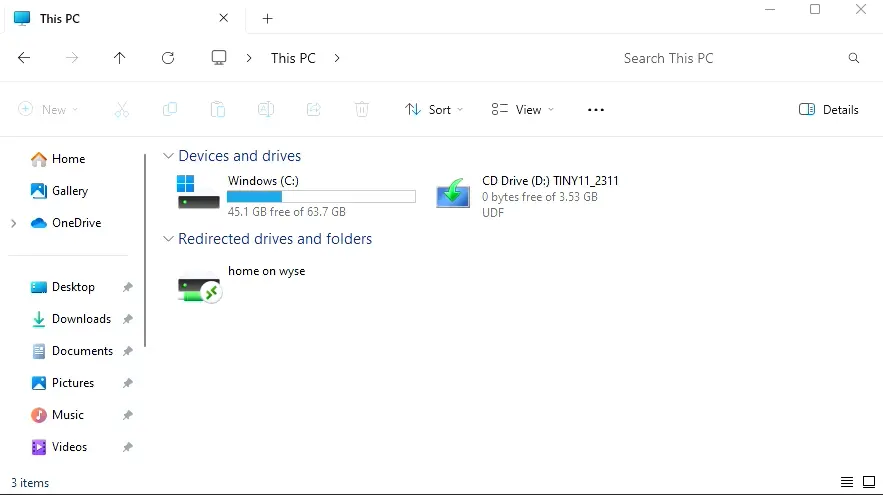Click the Paste clipboard icon
The width and height of the screenshot is (883, 495).
click(x=218, y=110)
